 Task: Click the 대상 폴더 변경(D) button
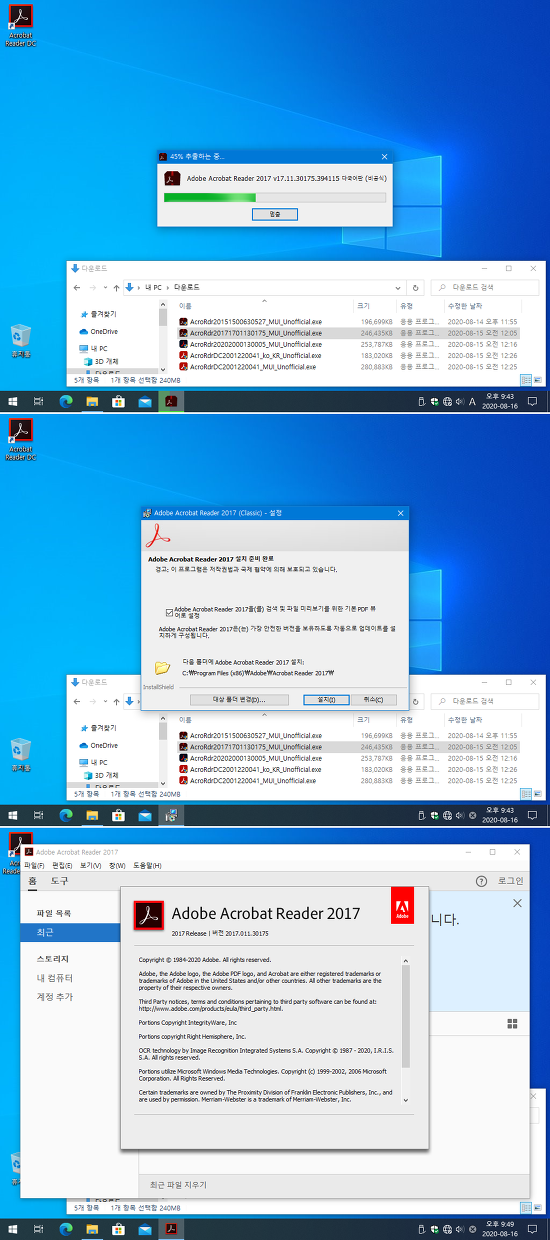pos(241,699)
